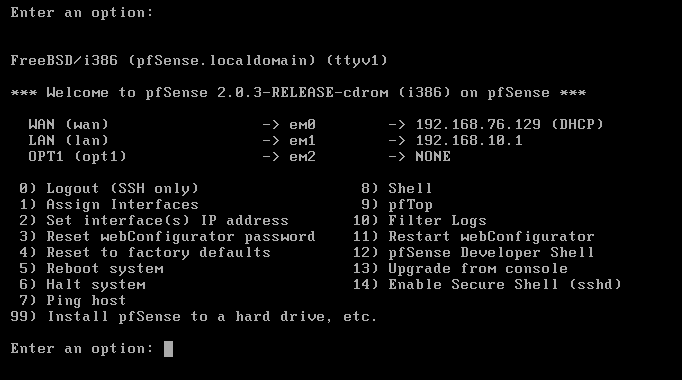Click the LAN IP address 192.168.10.1
Screen dimensions: 682x380
(x=469, y=141)
